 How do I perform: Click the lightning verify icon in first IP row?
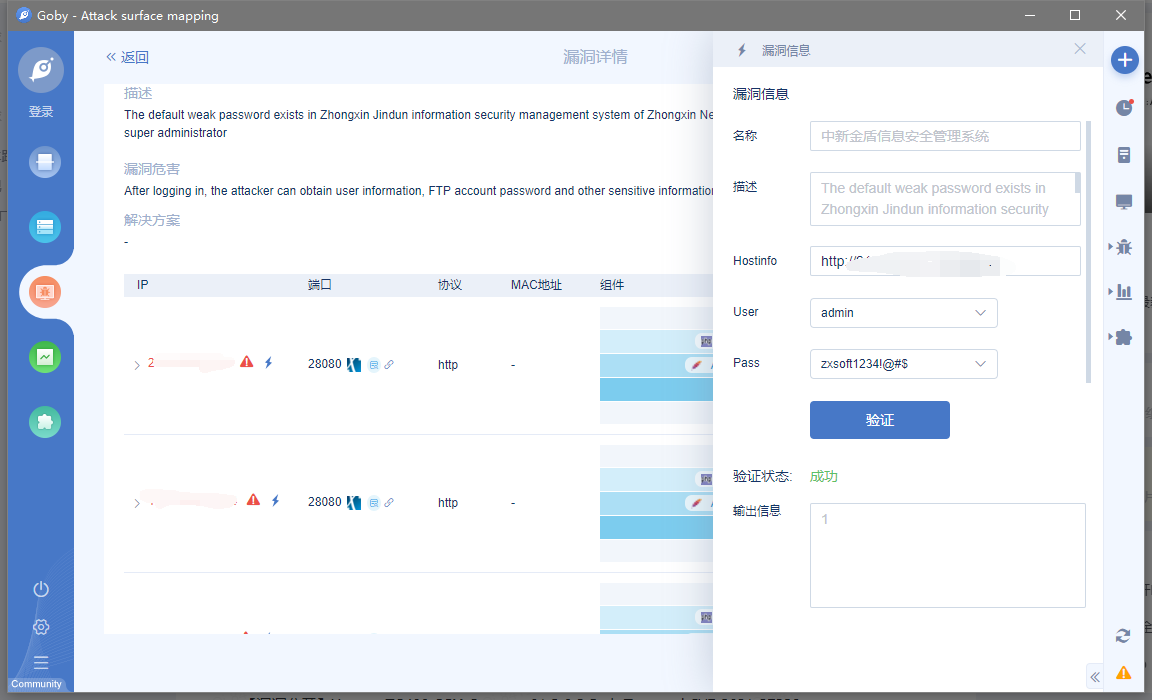(x=268, y=363)
